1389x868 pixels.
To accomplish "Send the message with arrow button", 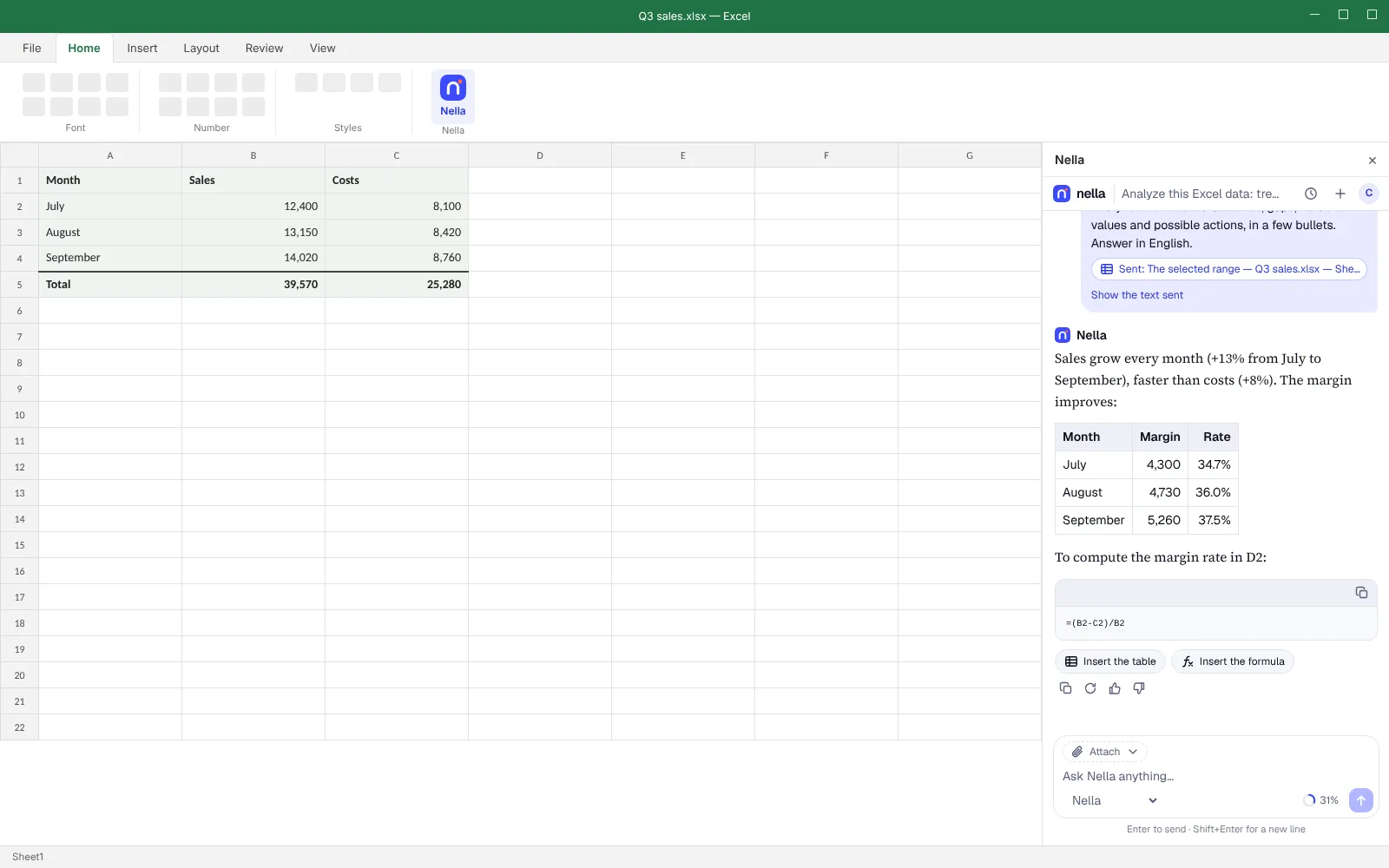I will pyautogui.click(x=1361, y=800).
